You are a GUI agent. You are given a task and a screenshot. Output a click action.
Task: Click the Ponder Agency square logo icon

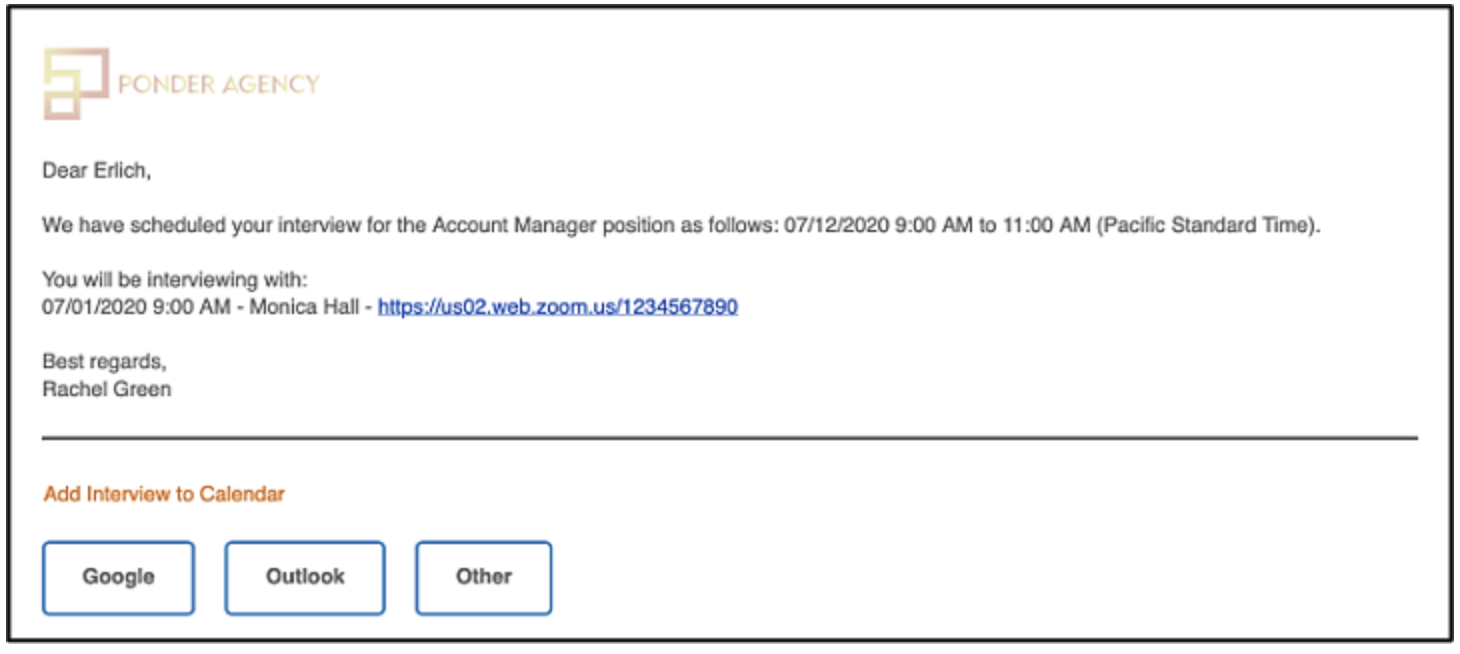(76, 83)
